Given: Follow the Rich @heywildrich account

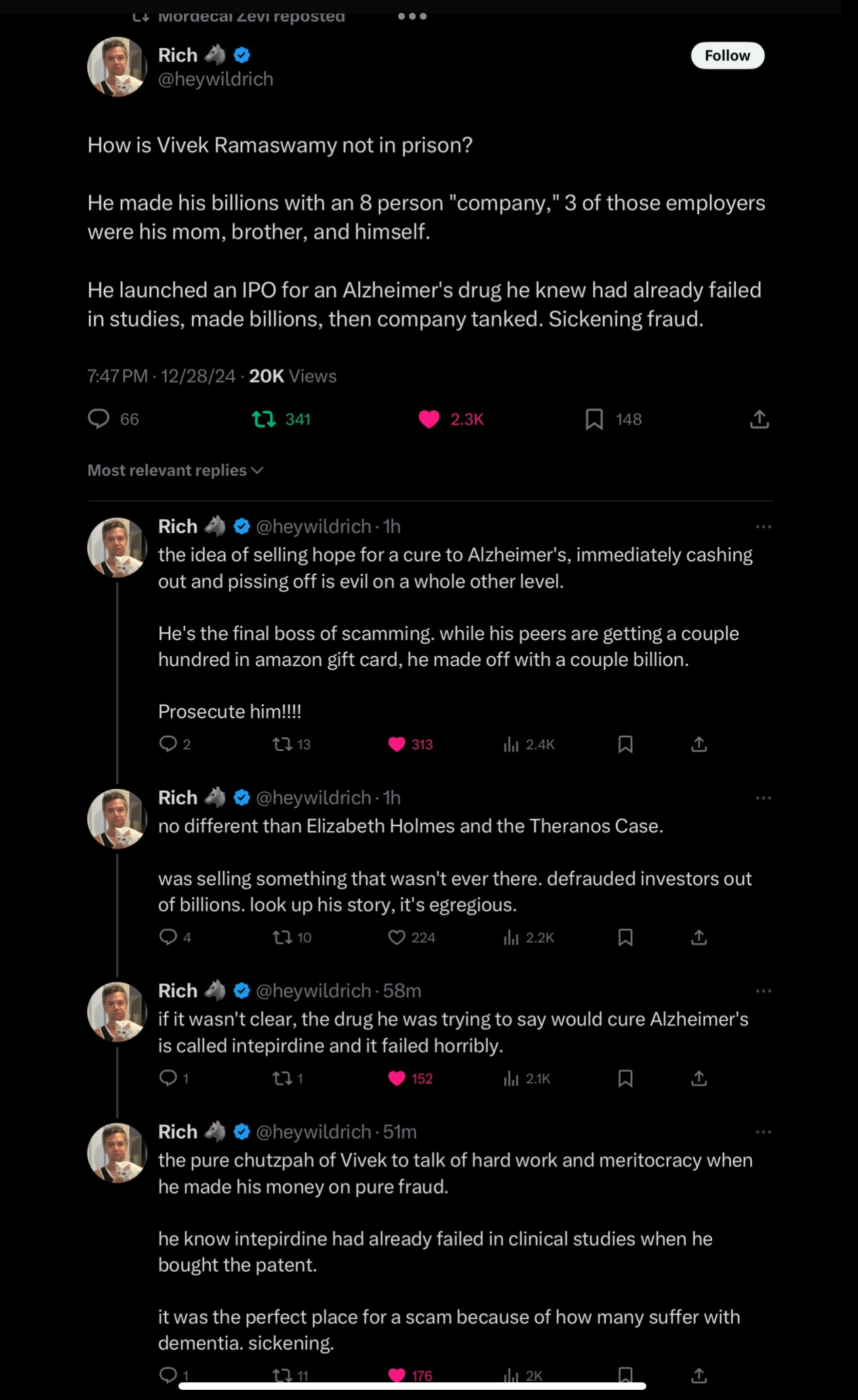Looking at the screenshot, I should [x=727, y=56].
